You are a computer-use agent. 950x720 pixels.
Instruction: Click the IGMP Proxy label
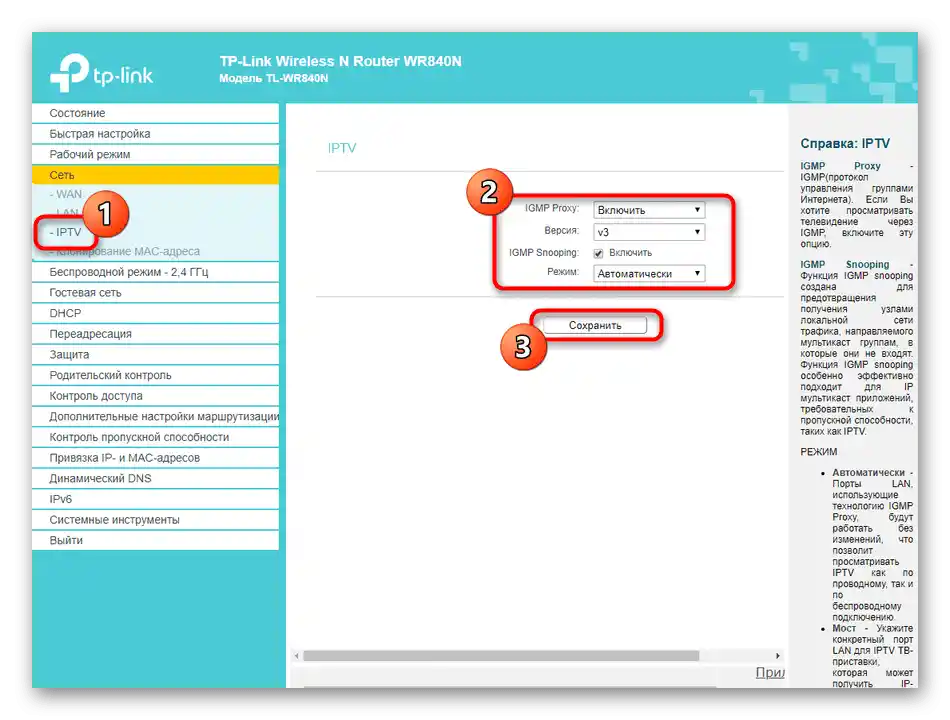click(551, 208)
